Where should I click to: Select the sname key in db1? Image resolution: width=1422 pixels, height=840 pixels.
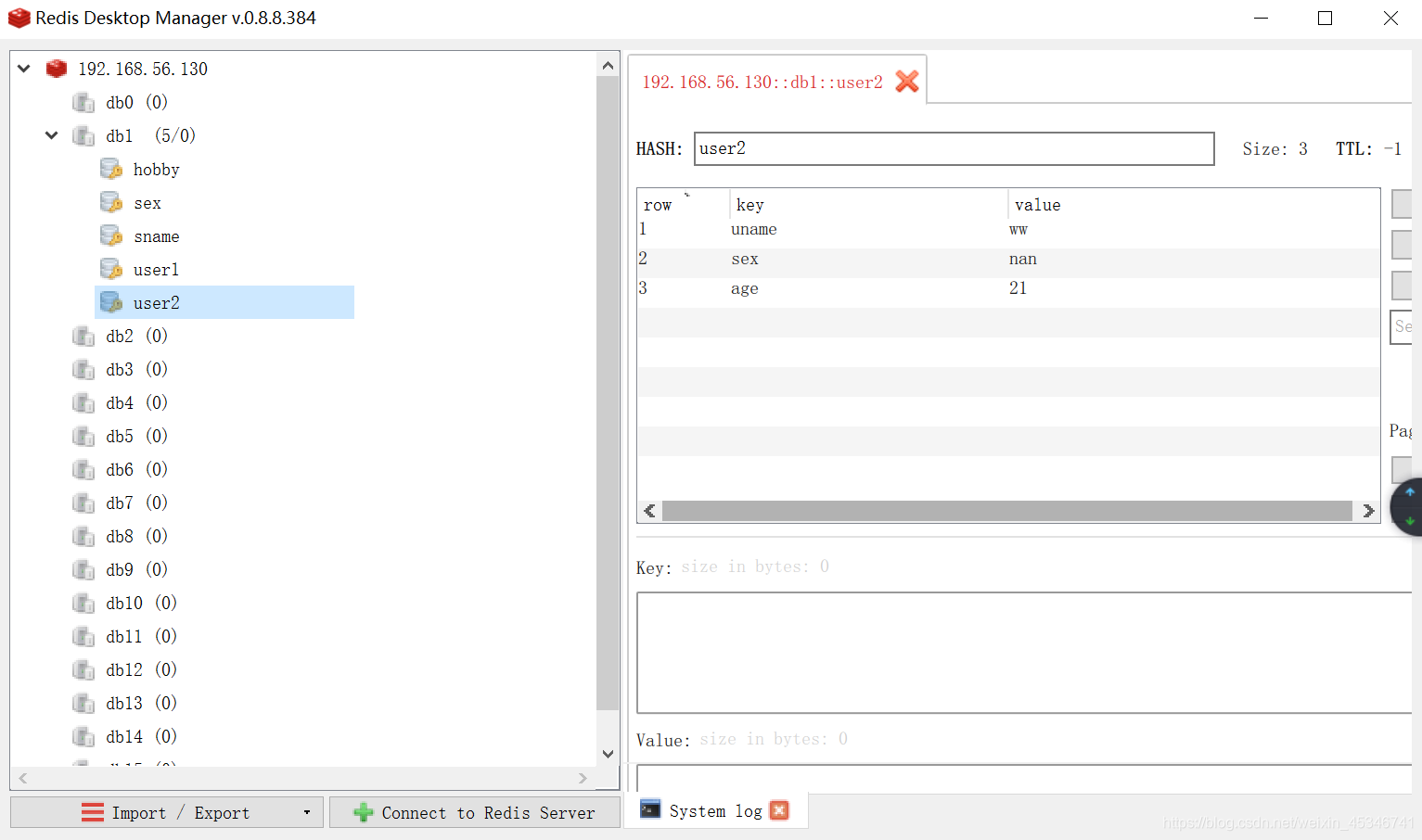pos(156,236)
